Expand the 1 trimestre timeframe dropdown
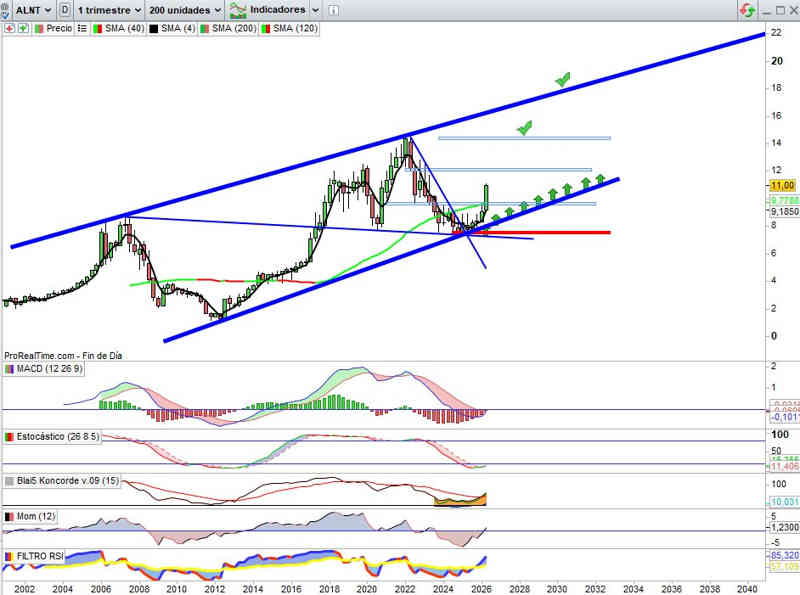Viewport: 800px width, 595px height. (108, 10)
